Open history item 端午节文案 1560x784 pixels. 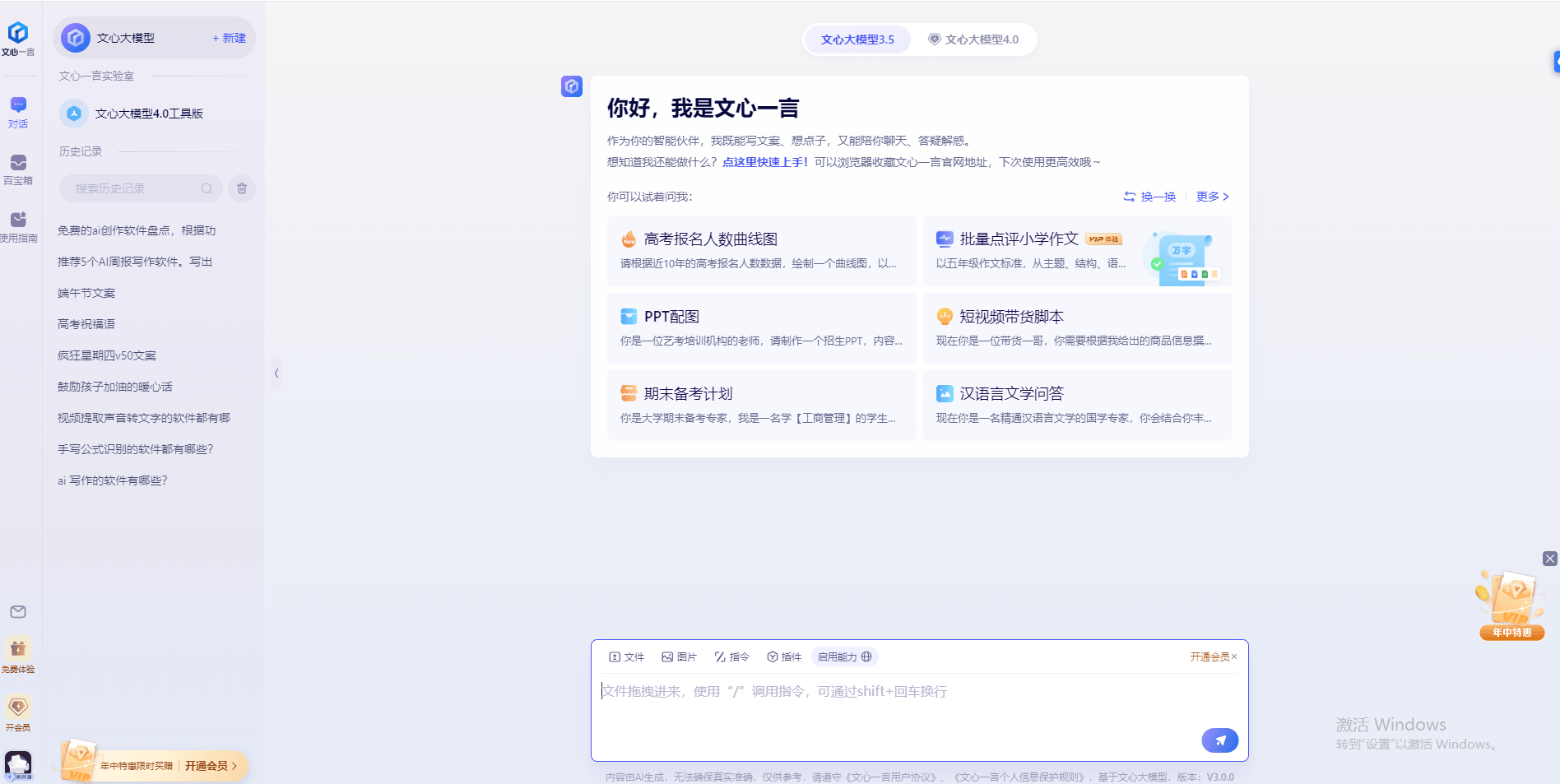click(86, 293)
